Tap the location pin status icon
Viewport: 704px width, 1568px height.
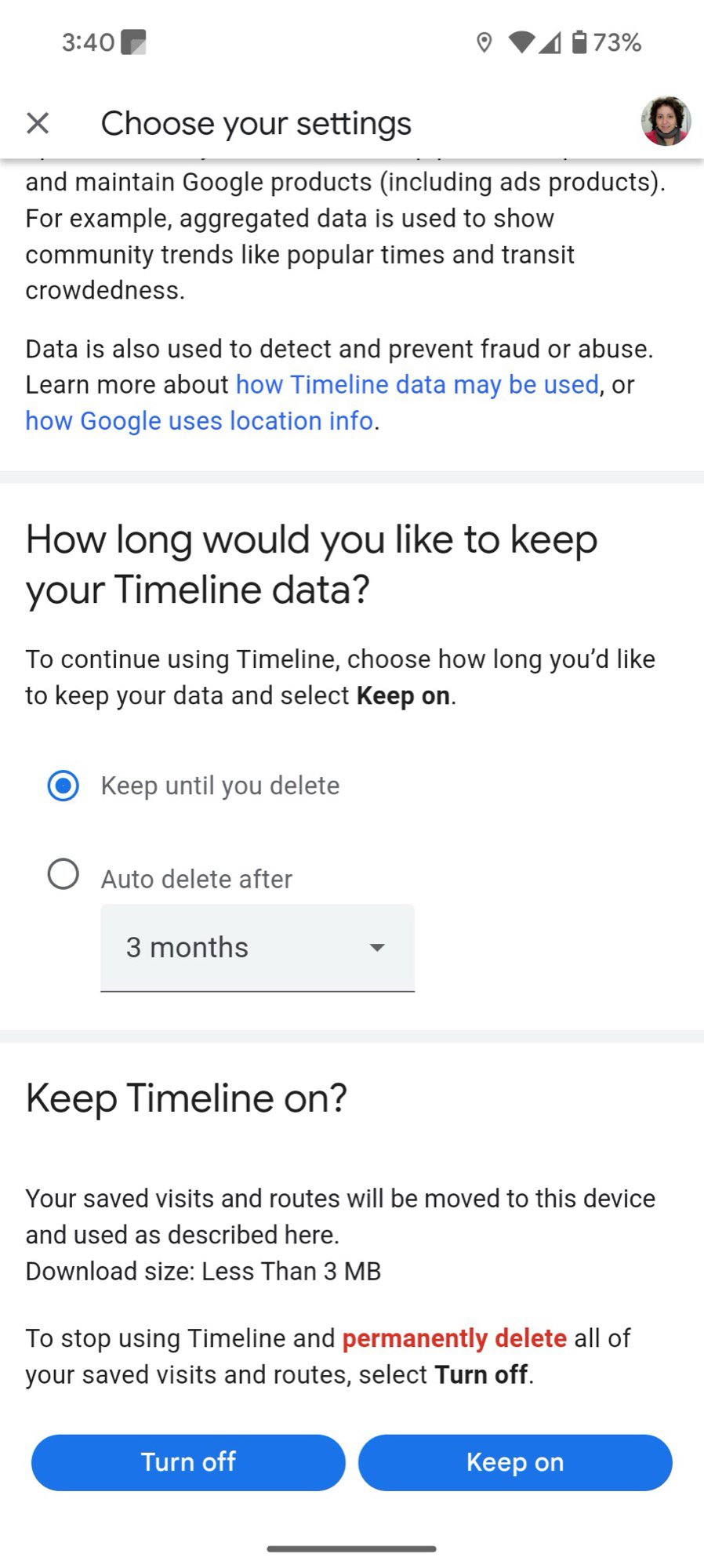point(484,42)
